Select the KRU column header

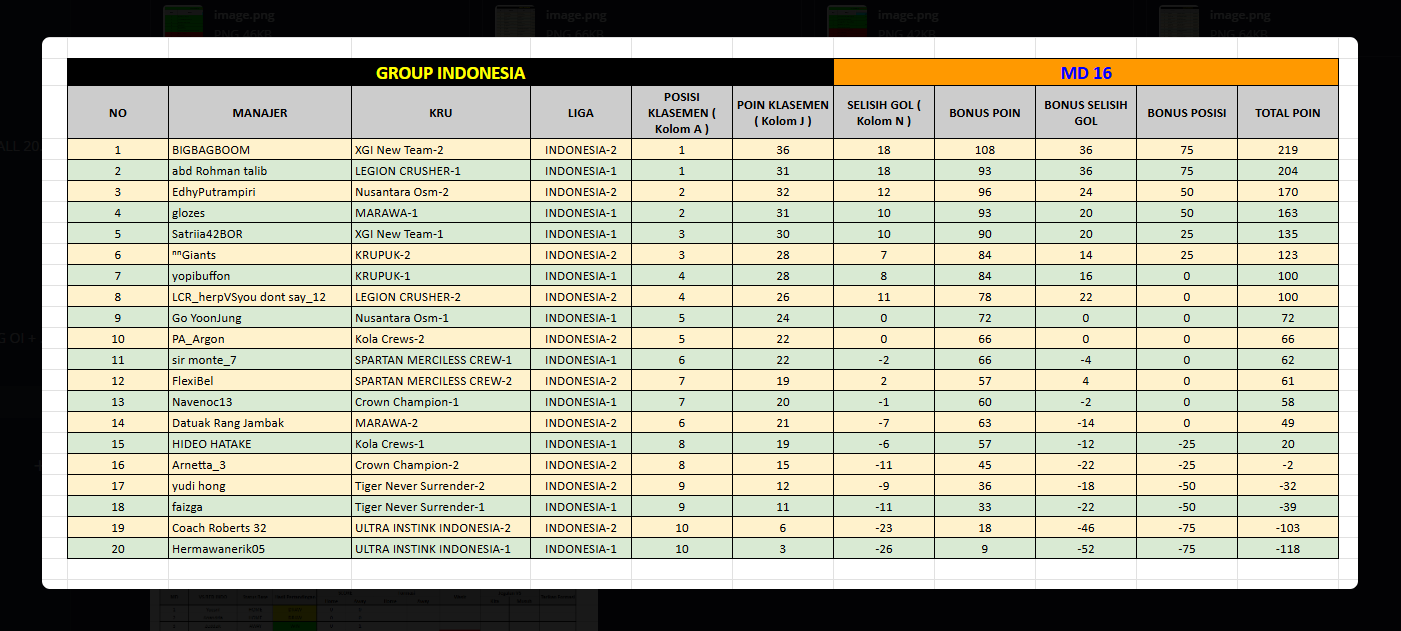(441, 113)
